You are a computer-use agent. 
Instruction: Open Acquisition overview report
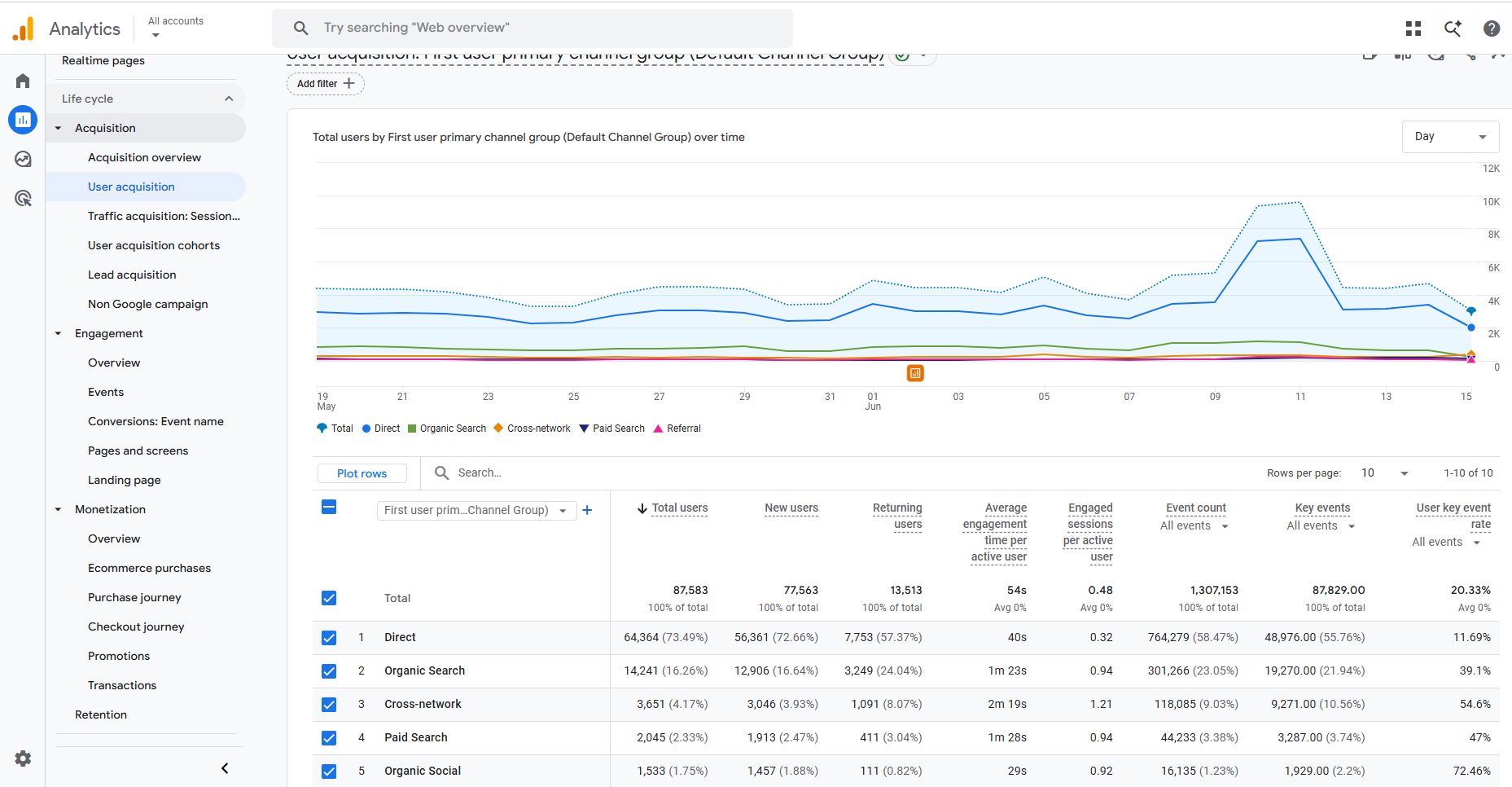(144, 157)
